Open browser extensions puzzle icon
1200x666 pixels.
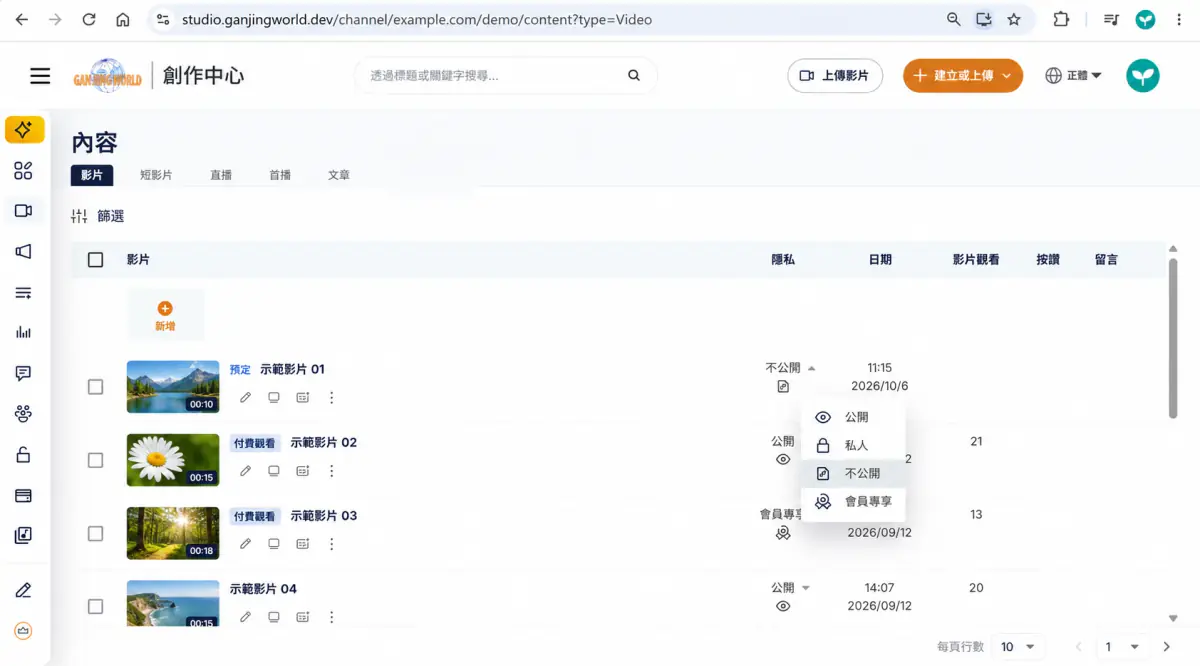[1061, 20]
